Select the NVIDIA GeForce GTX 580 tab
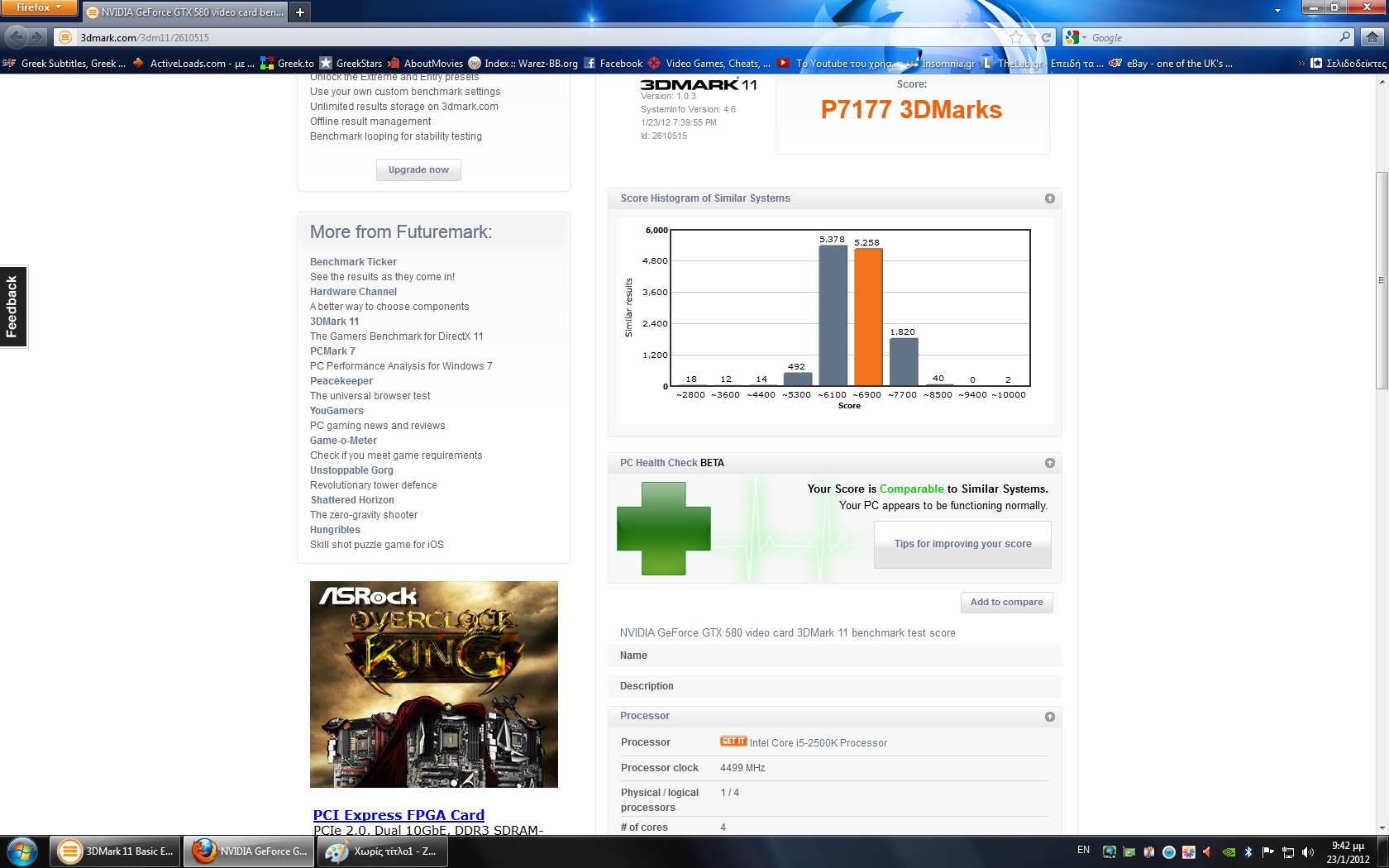 [185, 12]
